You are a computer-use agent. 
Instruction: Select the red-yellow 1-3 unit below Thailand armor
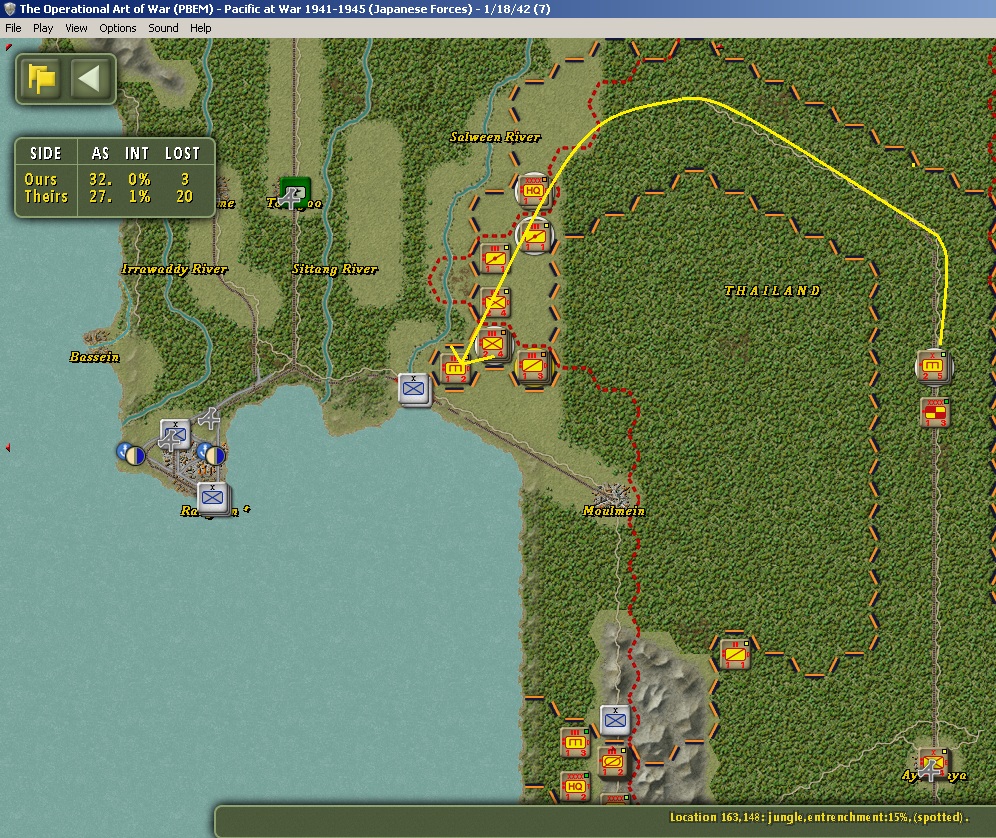click(934, 413)
